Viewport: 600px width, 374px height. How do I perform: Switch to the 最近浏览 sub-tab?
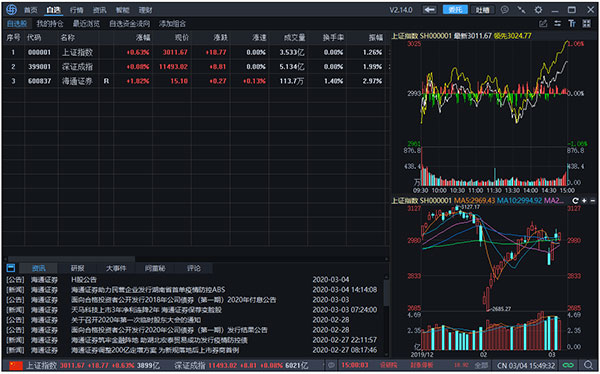click(86, 24)
